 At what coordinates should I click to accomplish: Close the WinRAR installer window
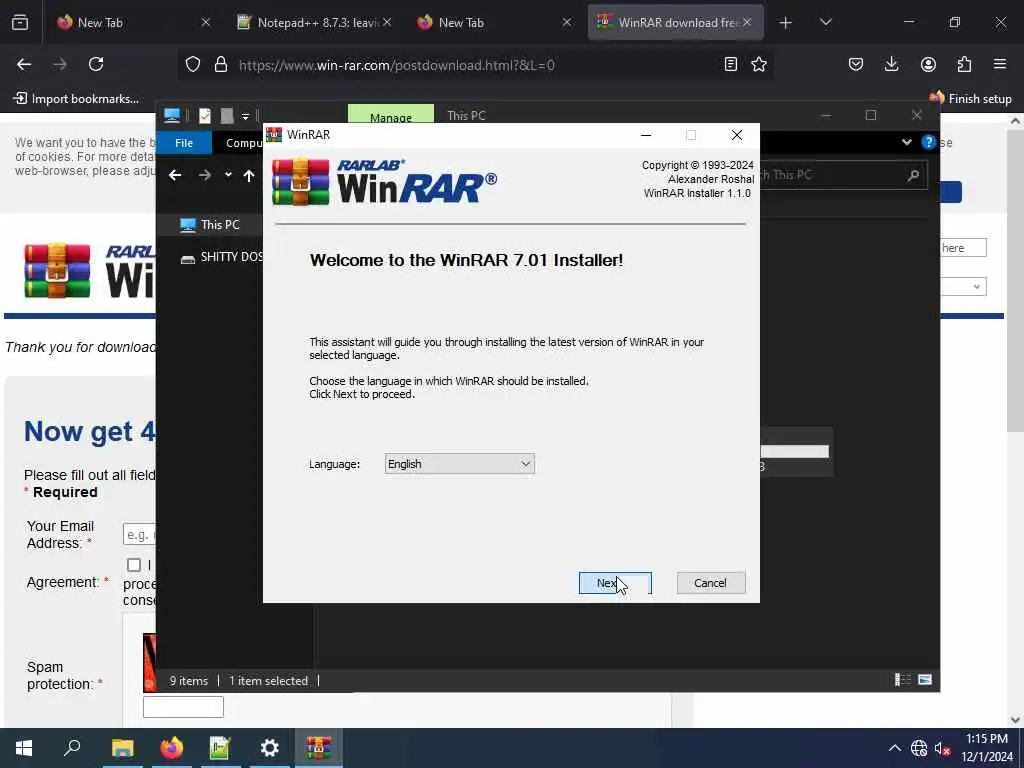[x=737, y=135]
